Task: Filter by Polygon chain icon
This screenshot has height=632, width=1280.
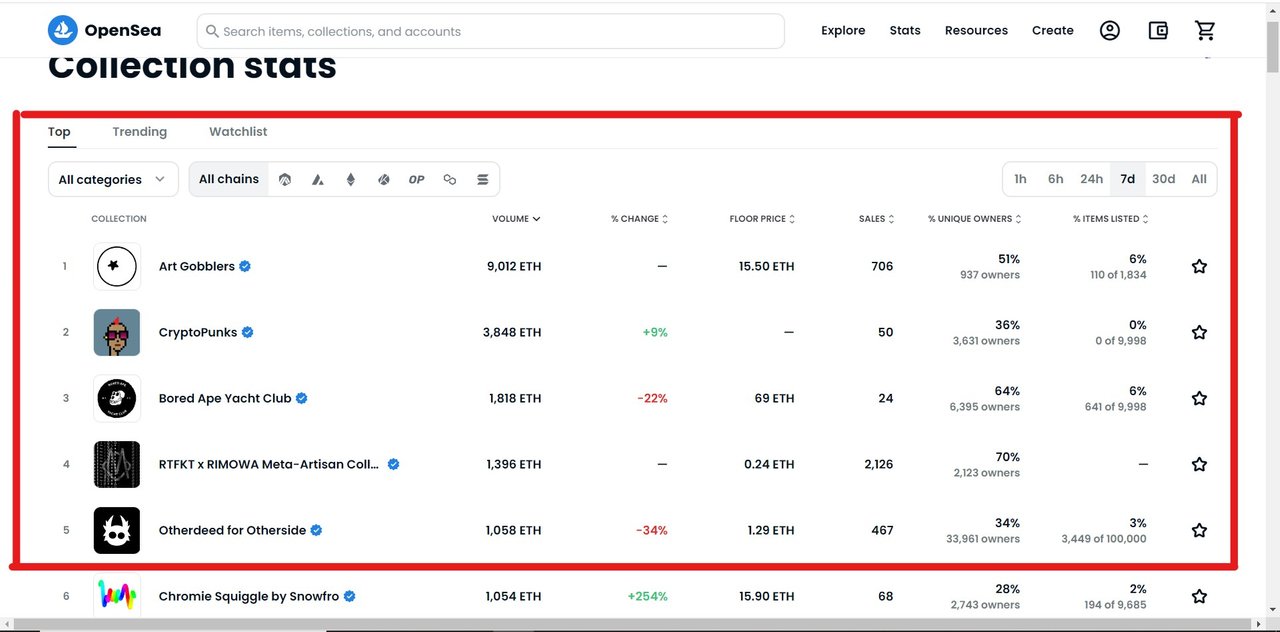Action: 450,180
